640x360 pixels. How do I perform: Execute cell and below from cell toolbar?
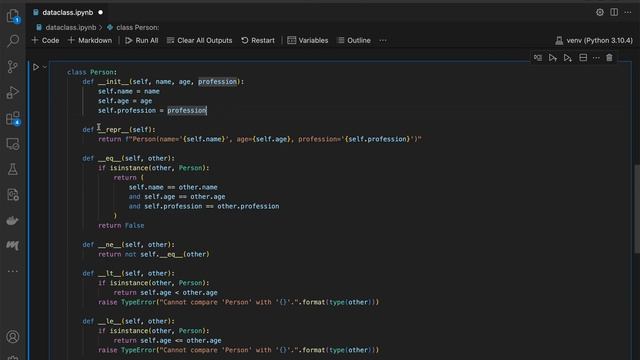point(568,58)
